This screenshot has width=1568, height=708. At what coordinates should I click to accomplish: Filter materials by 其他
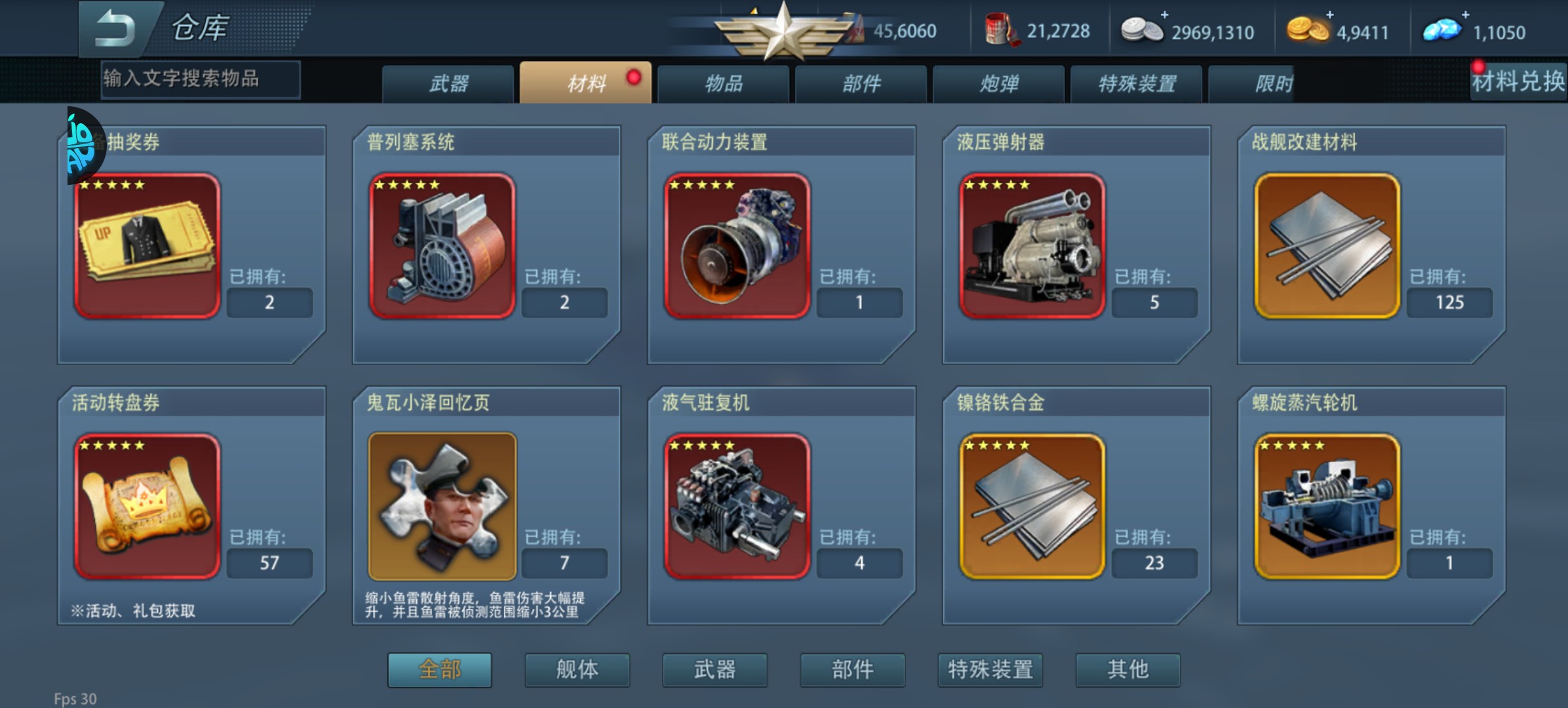tap(1127, 669)
